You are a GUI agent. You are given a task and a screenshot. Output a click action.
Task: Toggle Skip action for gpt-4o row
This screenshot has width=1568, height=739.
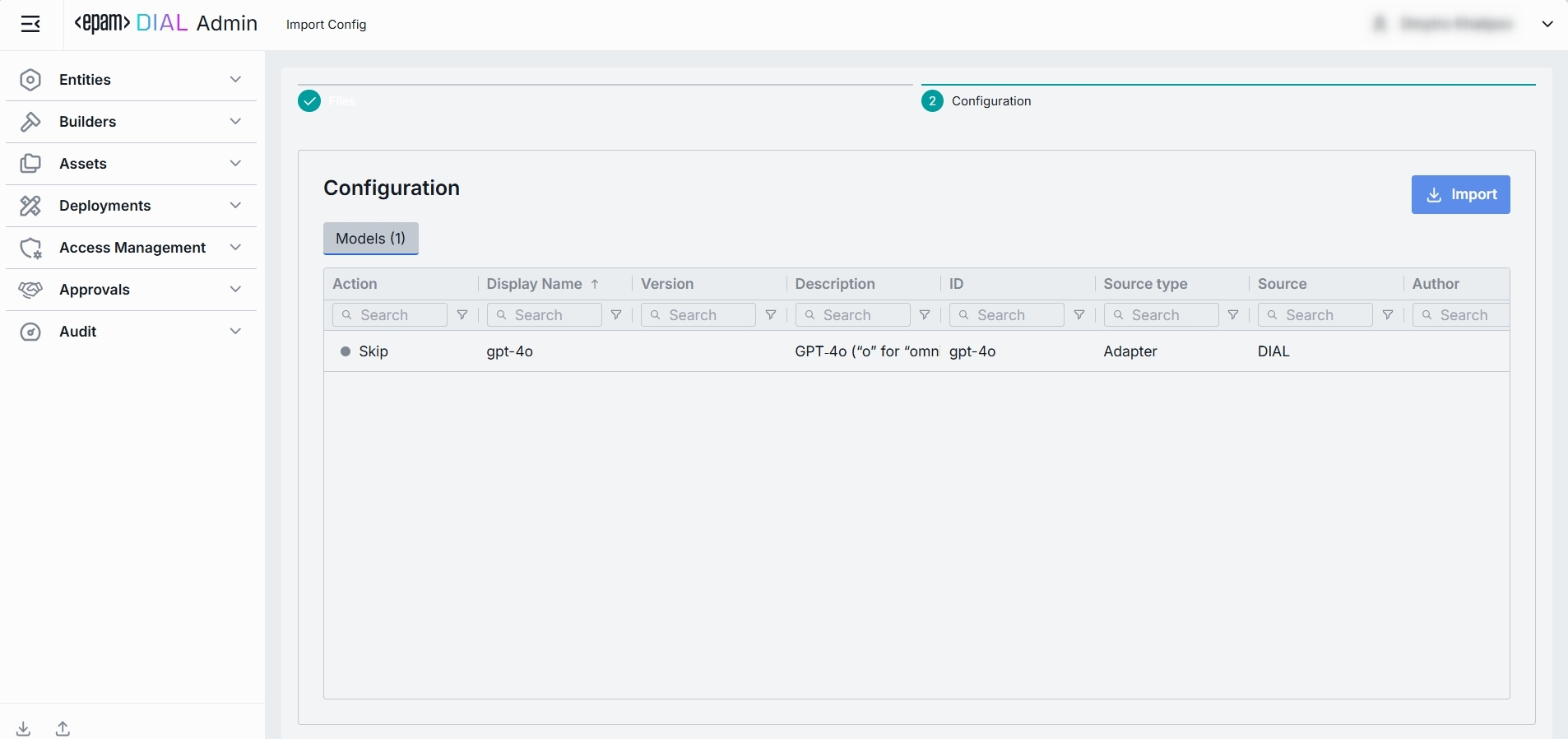point(364,351)
